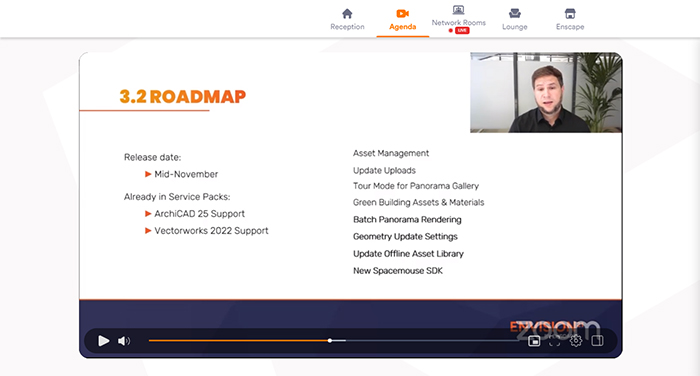Open the Network Rooms label
The image size is (700, 376).
pyautogui.click(x=458, y=22)
